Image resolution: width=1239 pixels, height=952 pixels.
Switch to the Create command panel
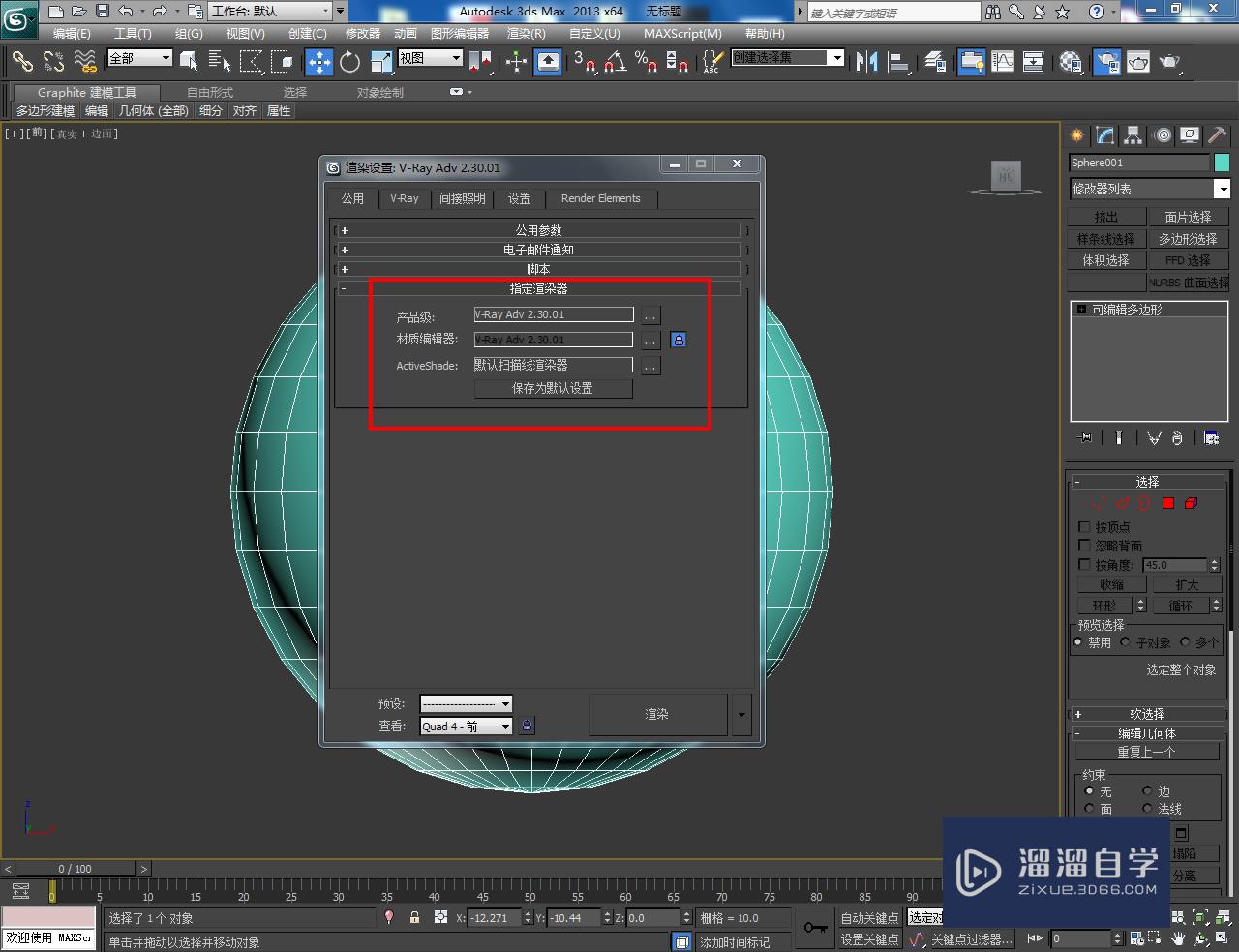tap(1077, 135)
